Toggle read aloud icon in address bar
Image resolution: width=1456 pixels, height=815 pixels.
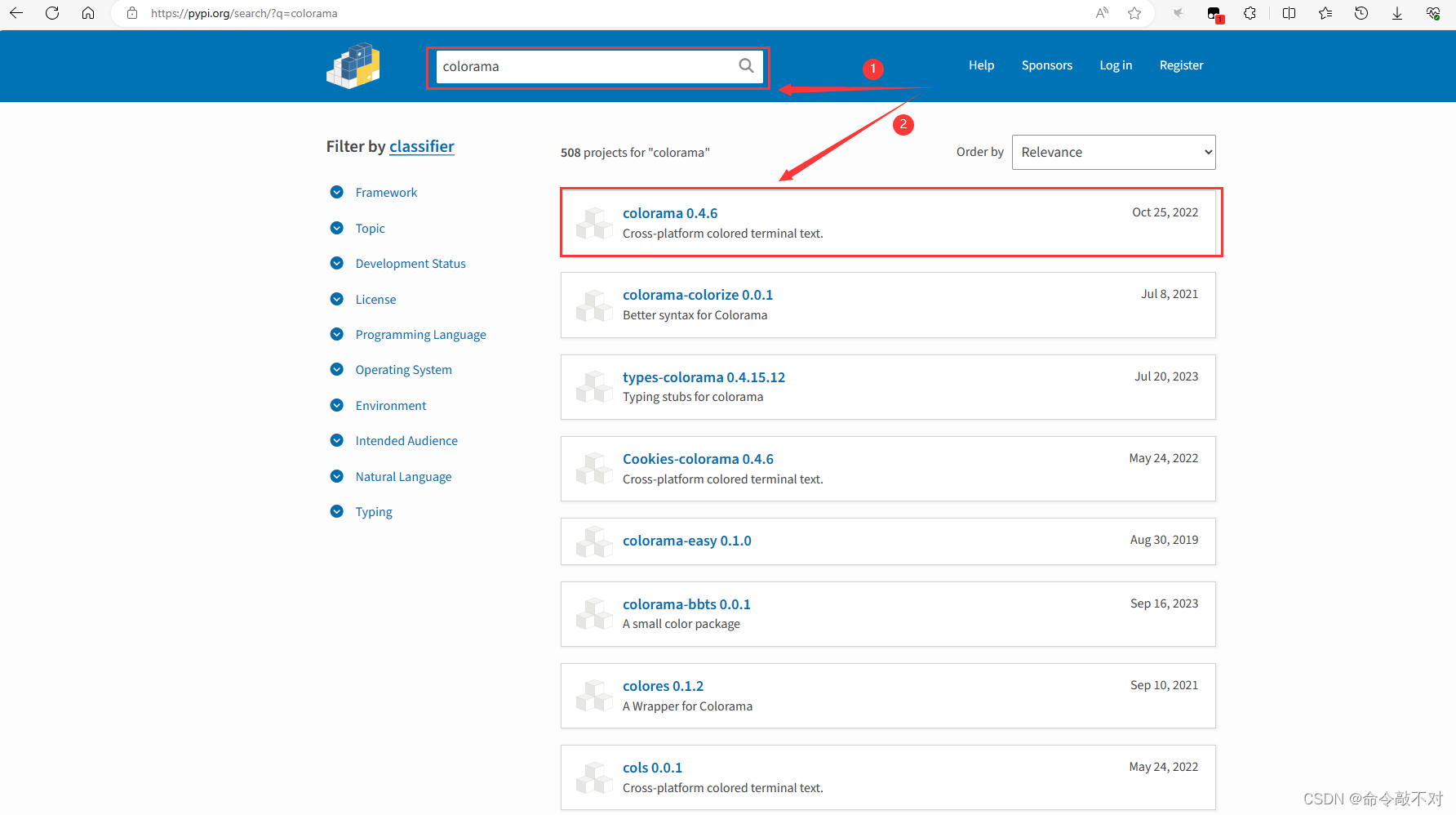(1103, 13)
